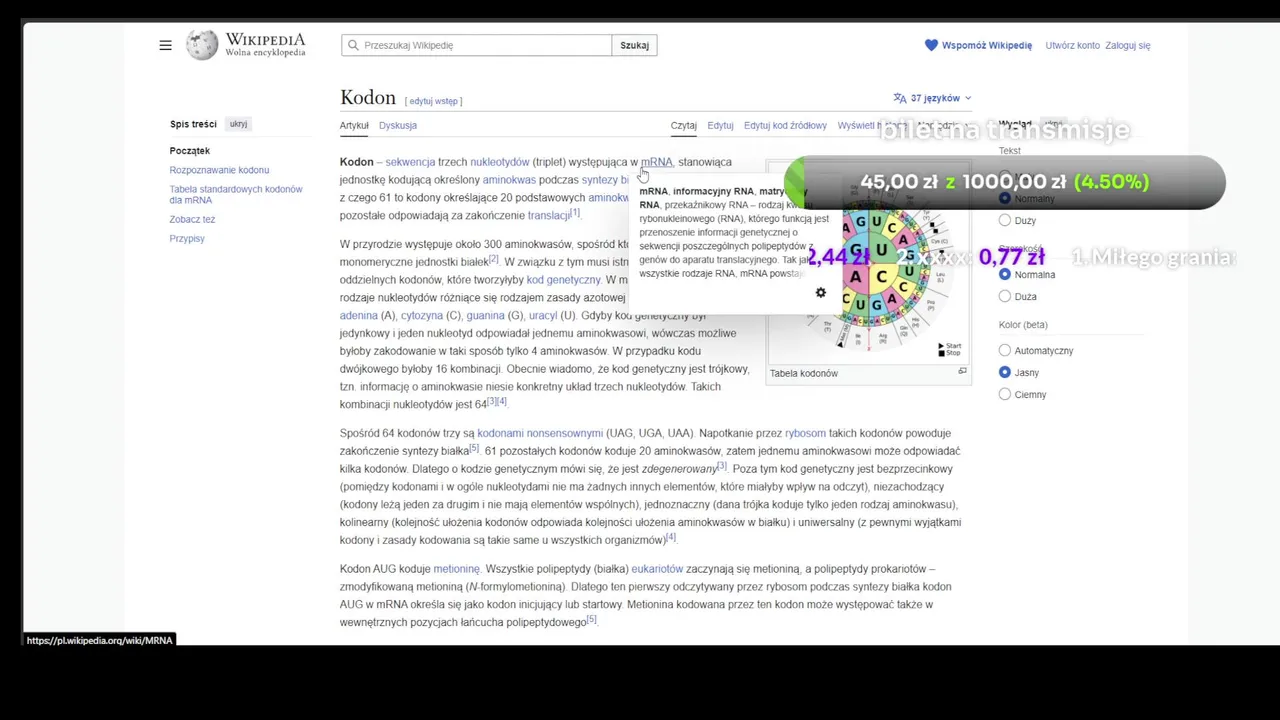Jump to Zobacz też section
The height and width of the screenshot is (720, 1280).
click(x=192, y=219)
